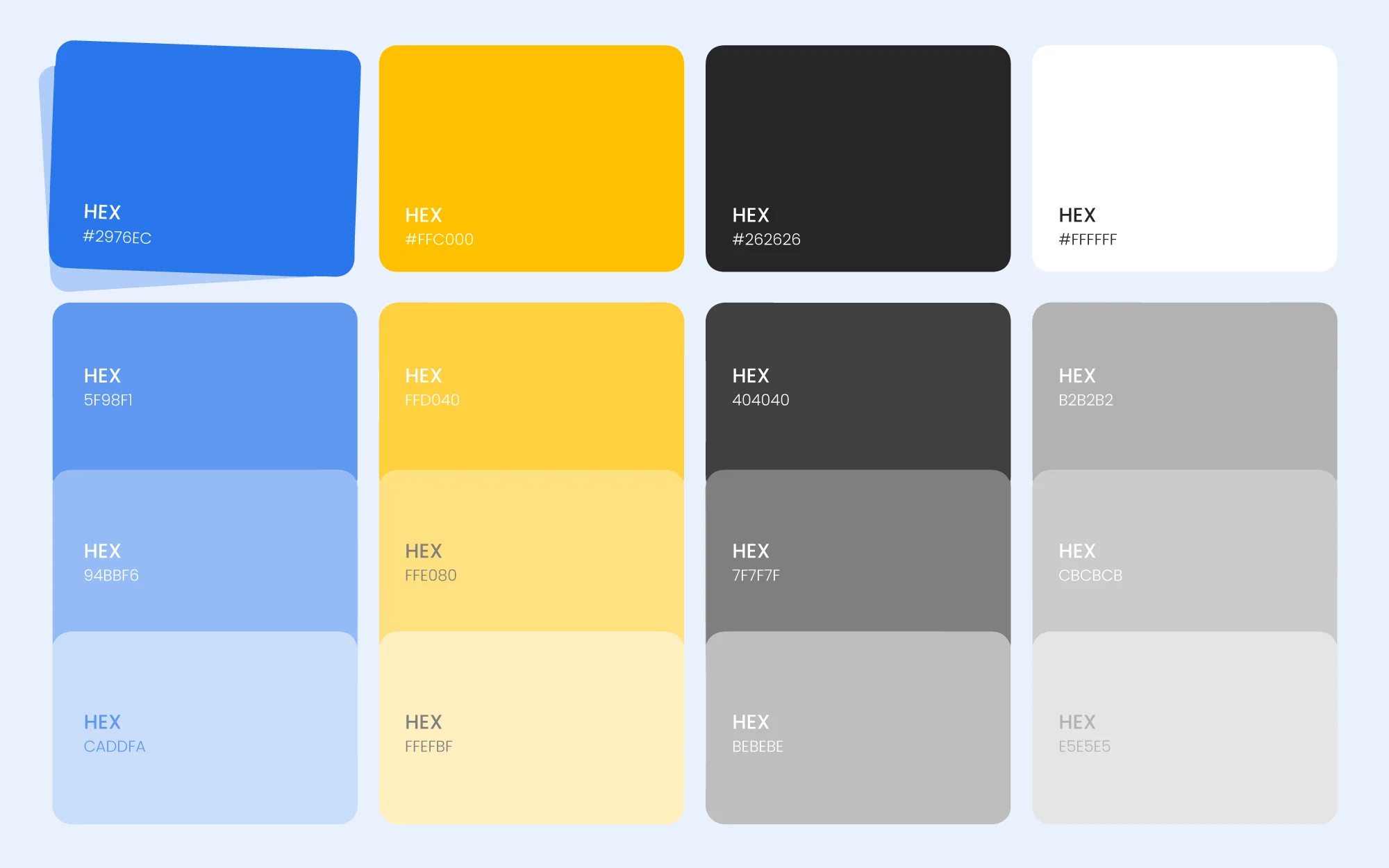Click the HEX heading above BEBEBE
The height and width of the screenshot is (868, 1389).
click(751, 722)
